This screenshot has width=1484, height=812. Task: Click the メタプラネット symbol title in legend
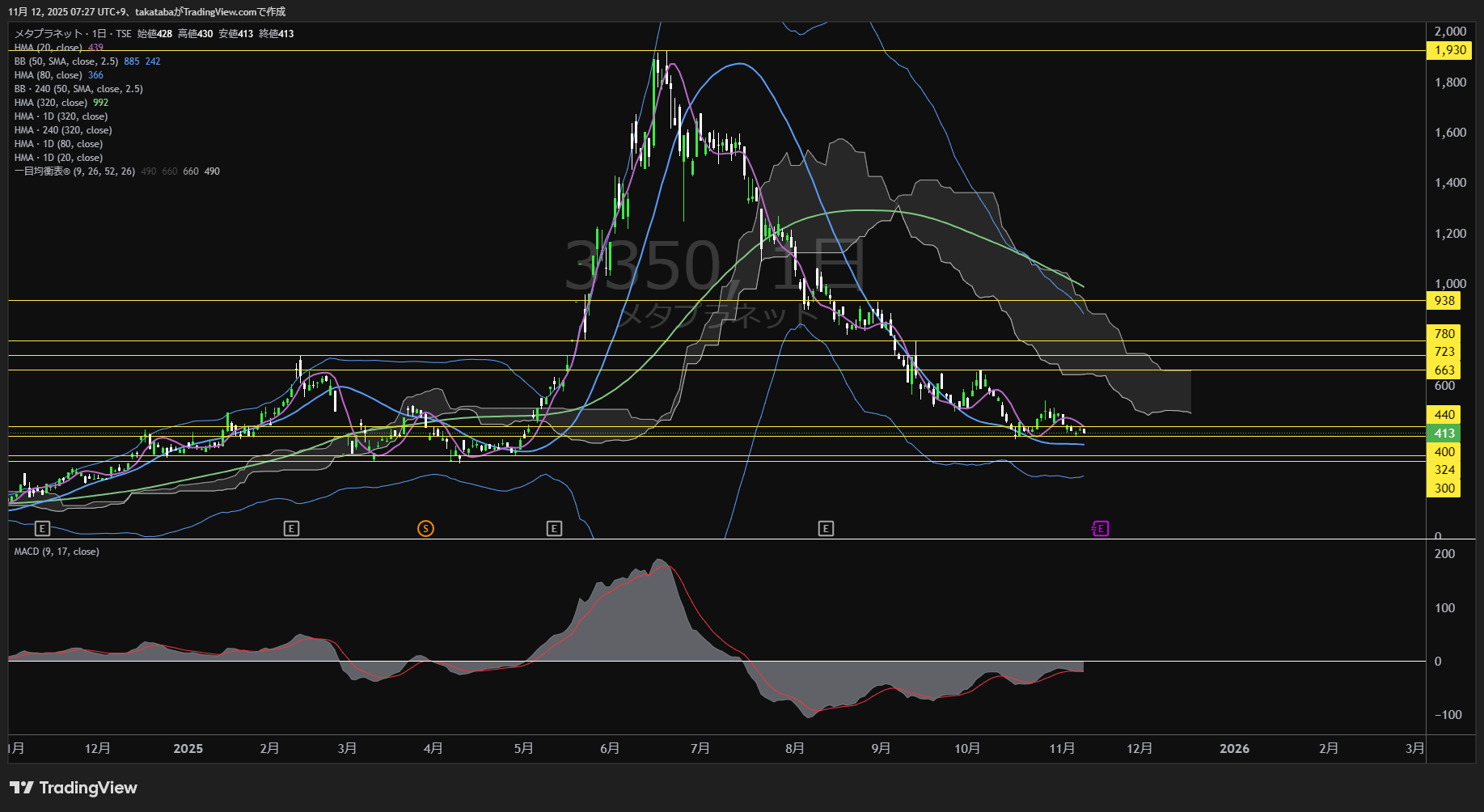(49, 34)
